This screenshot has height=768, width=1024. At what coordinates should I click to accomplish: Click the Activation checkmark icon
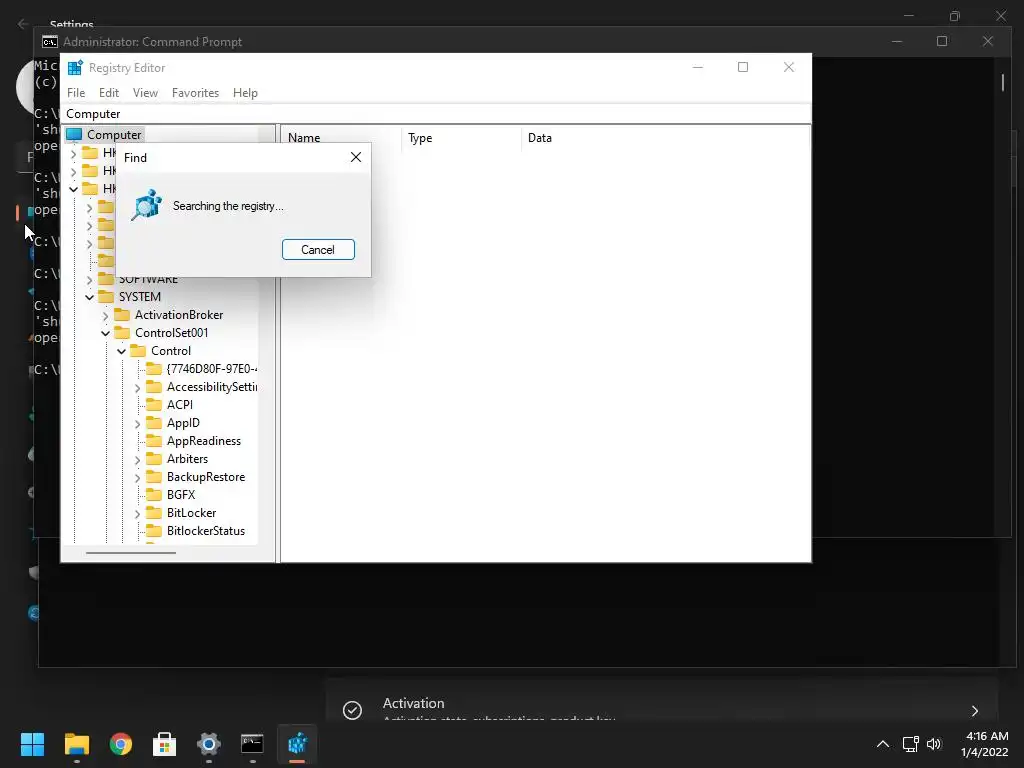click(x=352, y=710)
